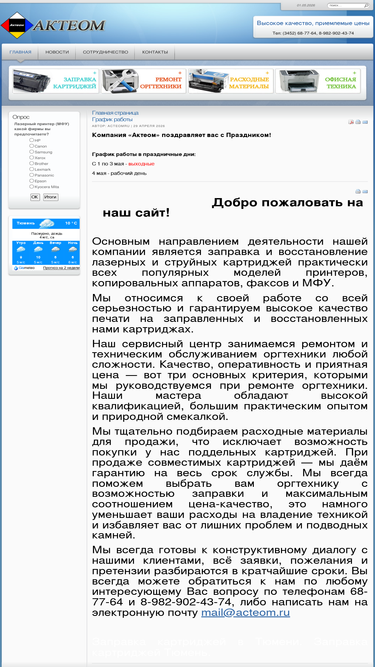Click the Высокое качество, приемлемые цены slogan
This screenshot has height=667, width=375.
313,23
